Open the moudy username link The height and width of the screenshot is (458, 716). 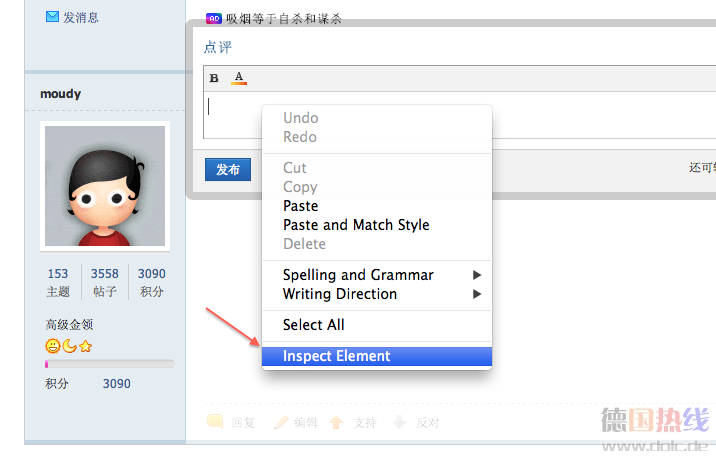60,94
